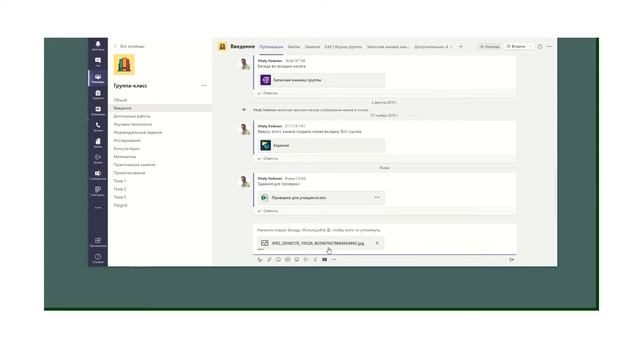Open the Sticker picker
Screen dimensions: 640x360
point(297,260)
